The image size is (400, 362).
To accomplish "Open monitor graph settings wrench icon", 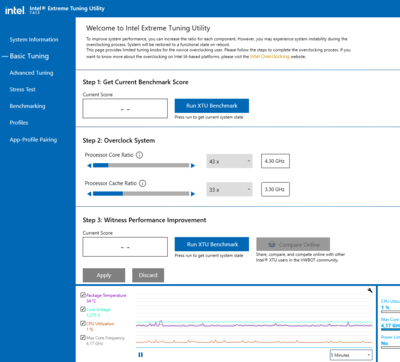I will click(x=370, y=290).
